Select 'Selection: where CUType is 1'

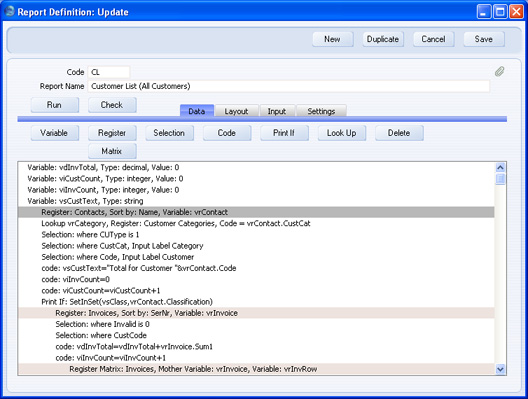point(256,235)
